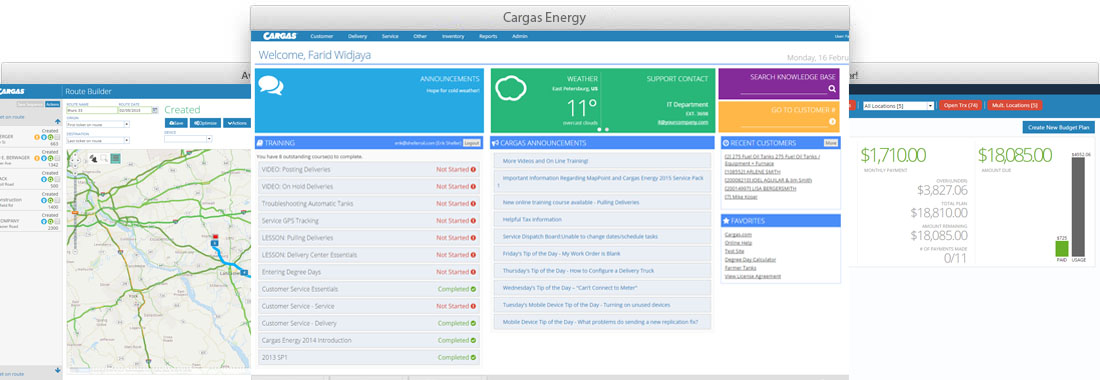Image resolution: width=1100 pixels, height=380 pixels.
Task: Expand the Device dropdown
Action: [188, 139]
